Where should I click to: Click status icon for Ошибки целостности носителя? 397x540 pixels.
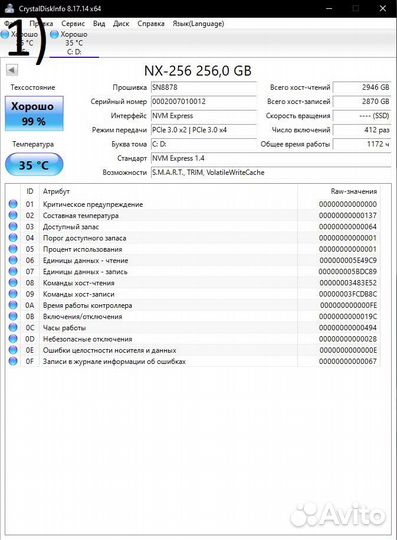click(13, 350)
